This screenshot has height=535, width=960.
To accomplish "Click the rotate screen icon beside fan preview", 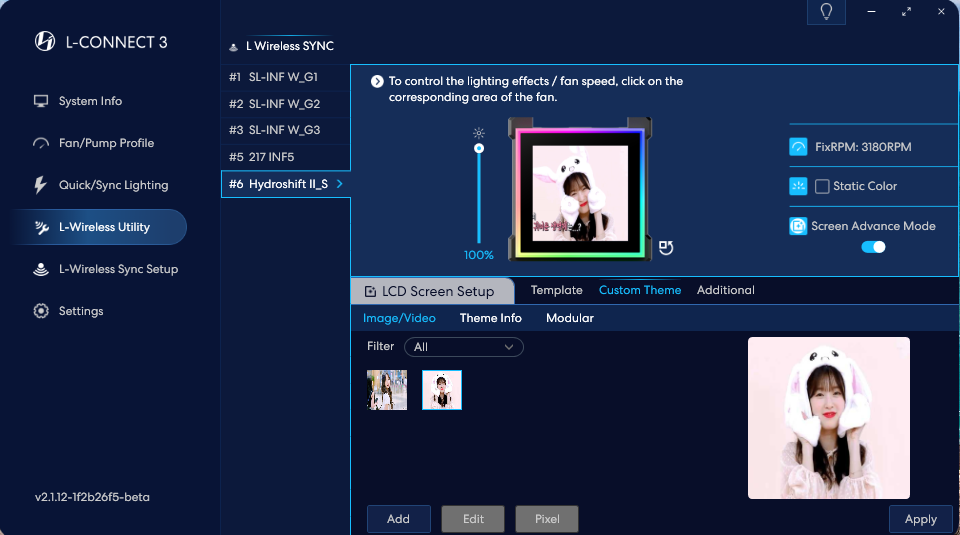I will pos(666,247).
